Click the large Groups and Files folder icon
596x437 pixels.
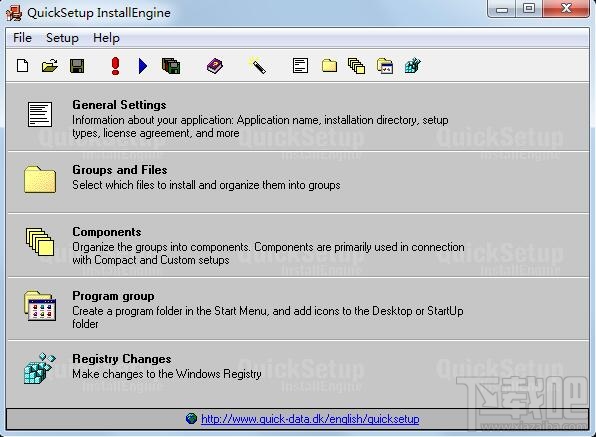[40, 179]
